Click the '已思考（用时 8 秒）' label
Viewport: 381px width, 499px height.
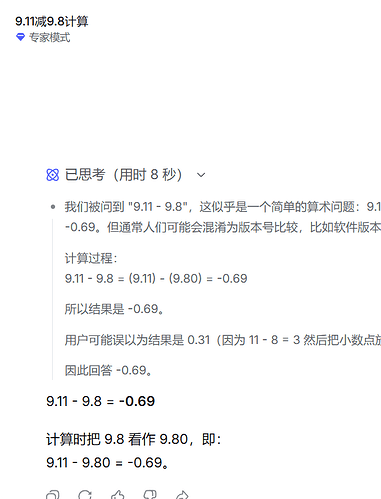123,175
